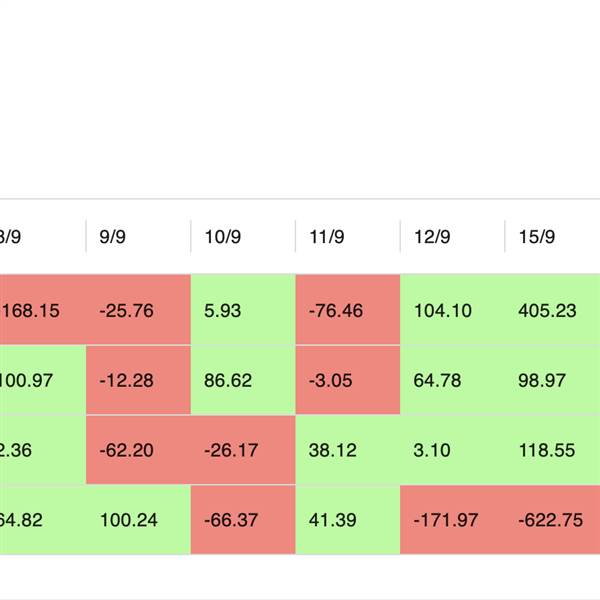Select the cell showing -3.05

coord(348,380)
